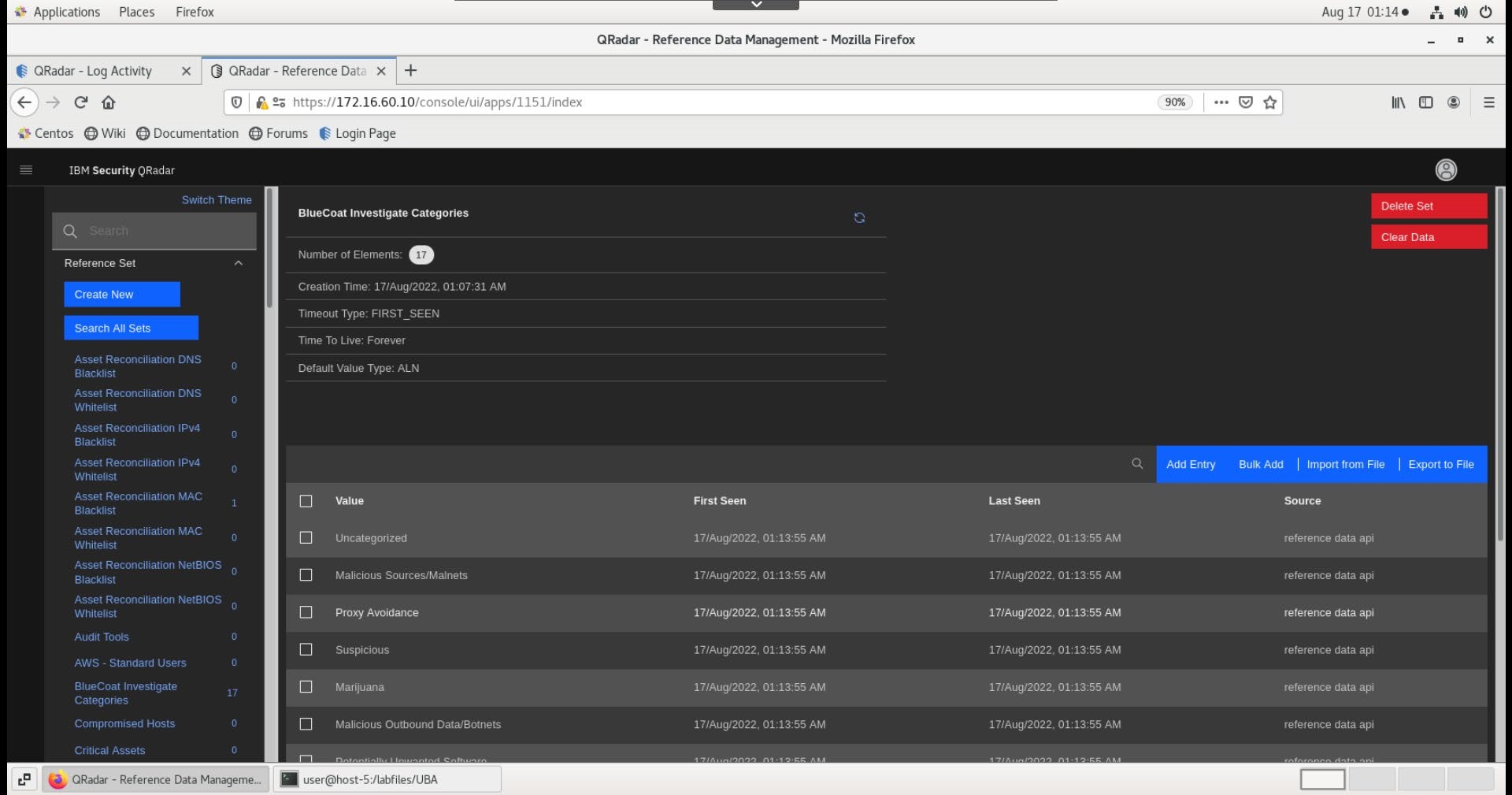The width and height of the screenshot is (1512, 795).
Task: Close the QRadar - Reference Data tab
Action: point(381,71)
